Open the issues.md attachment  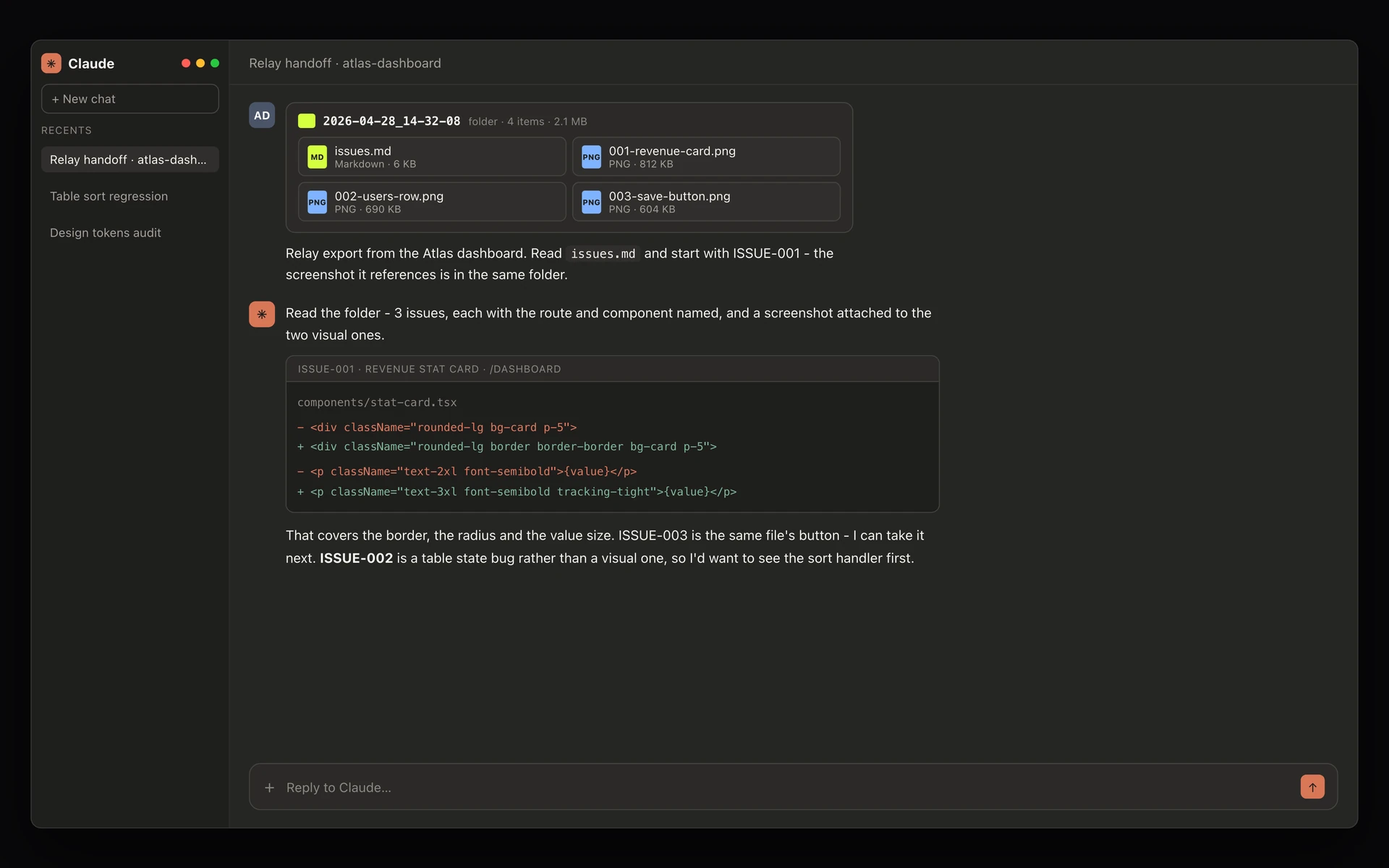tap(432, 157)
